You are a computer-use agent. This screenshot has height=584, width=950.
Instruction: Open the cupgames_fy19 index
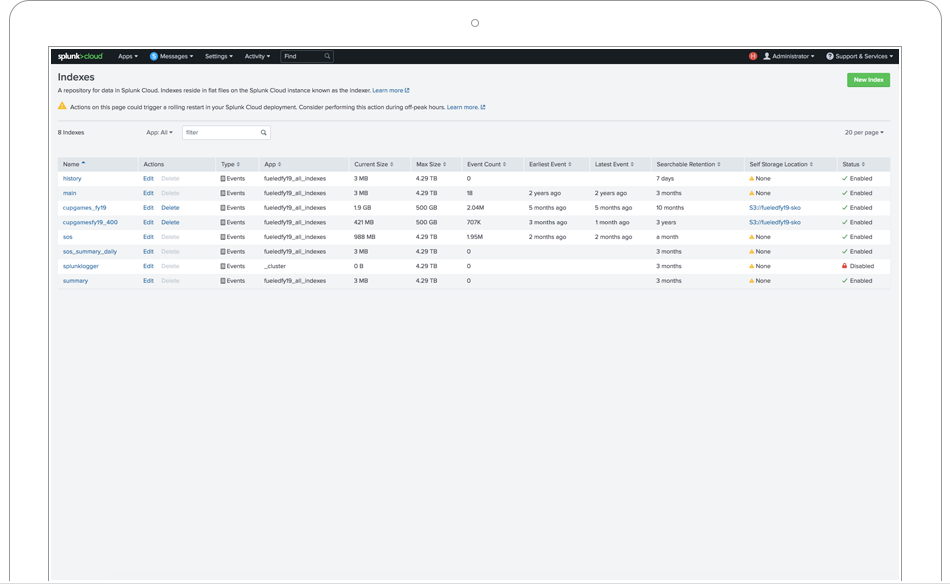[x=84, y=208]
